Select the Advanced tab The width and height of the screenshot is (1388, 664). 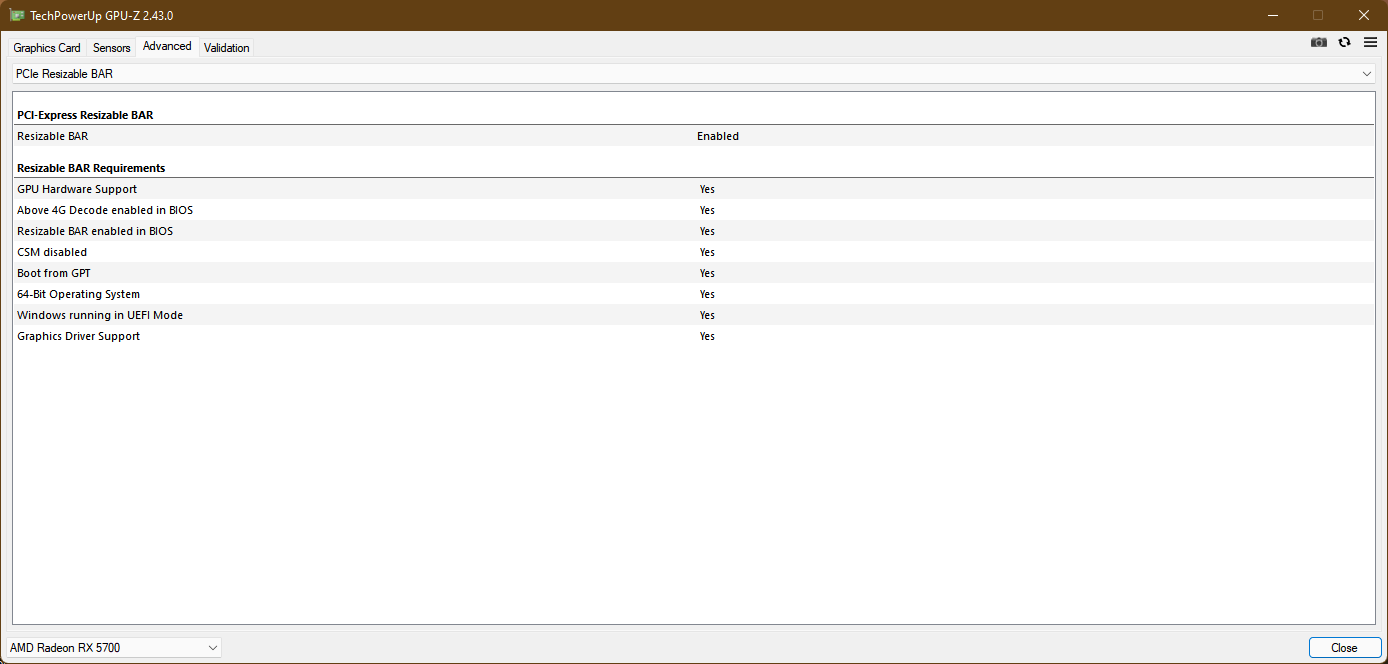(x=167, y=46)
